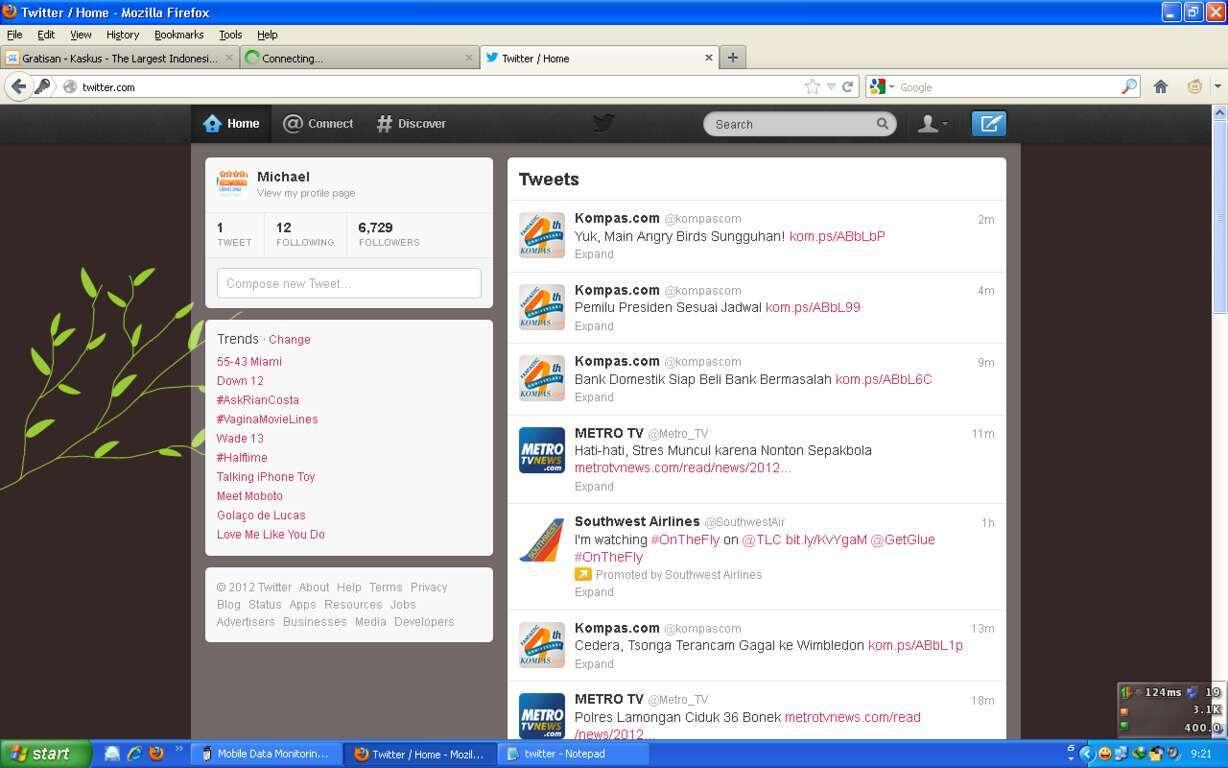The image size is (1228, 768).
Task: Open the Edit menu
Action: point(46,34)
